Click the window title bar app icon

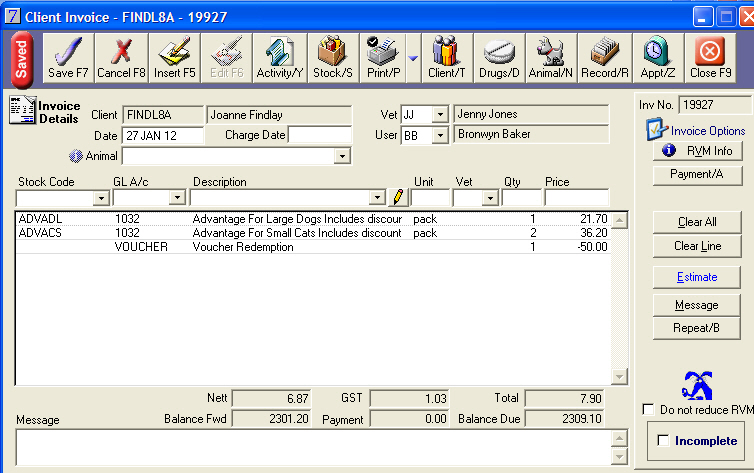(x=13, y=16)
